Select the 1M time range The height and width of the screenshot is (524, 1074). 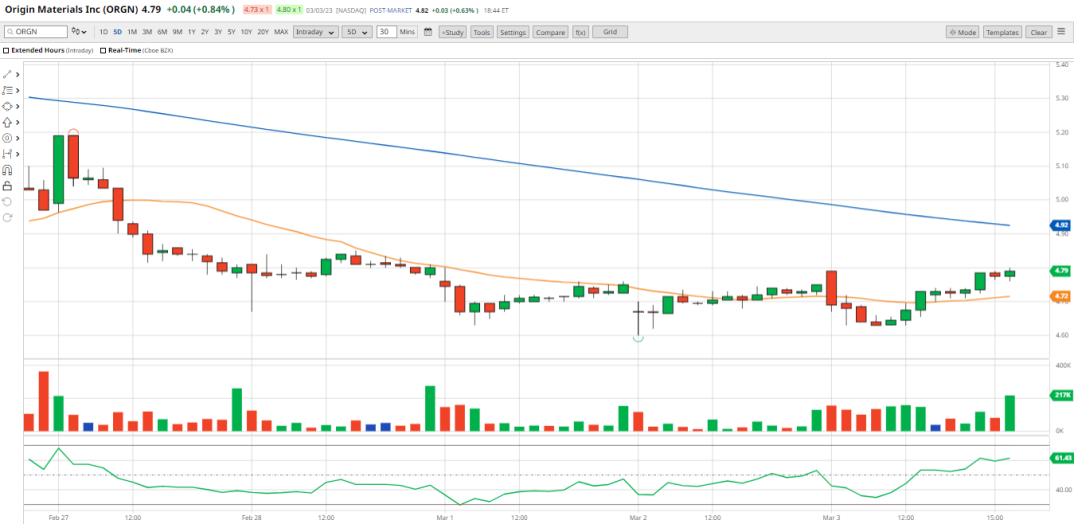pos(132,32)
